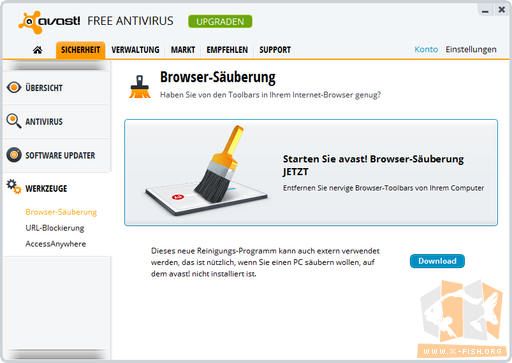The image size is (512, 363).
Task: Select the Software Updater disc icon
Action: click(14, 155)
